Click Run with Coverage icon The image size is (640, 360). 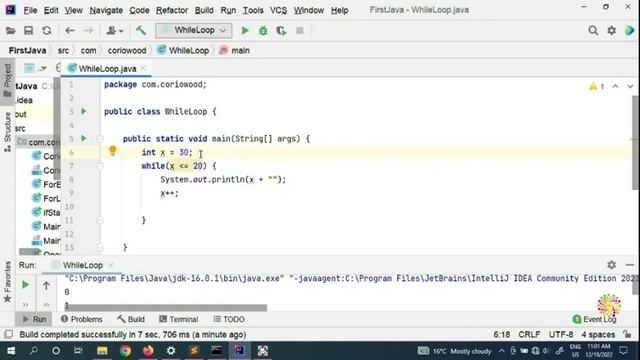click(281, 31)
